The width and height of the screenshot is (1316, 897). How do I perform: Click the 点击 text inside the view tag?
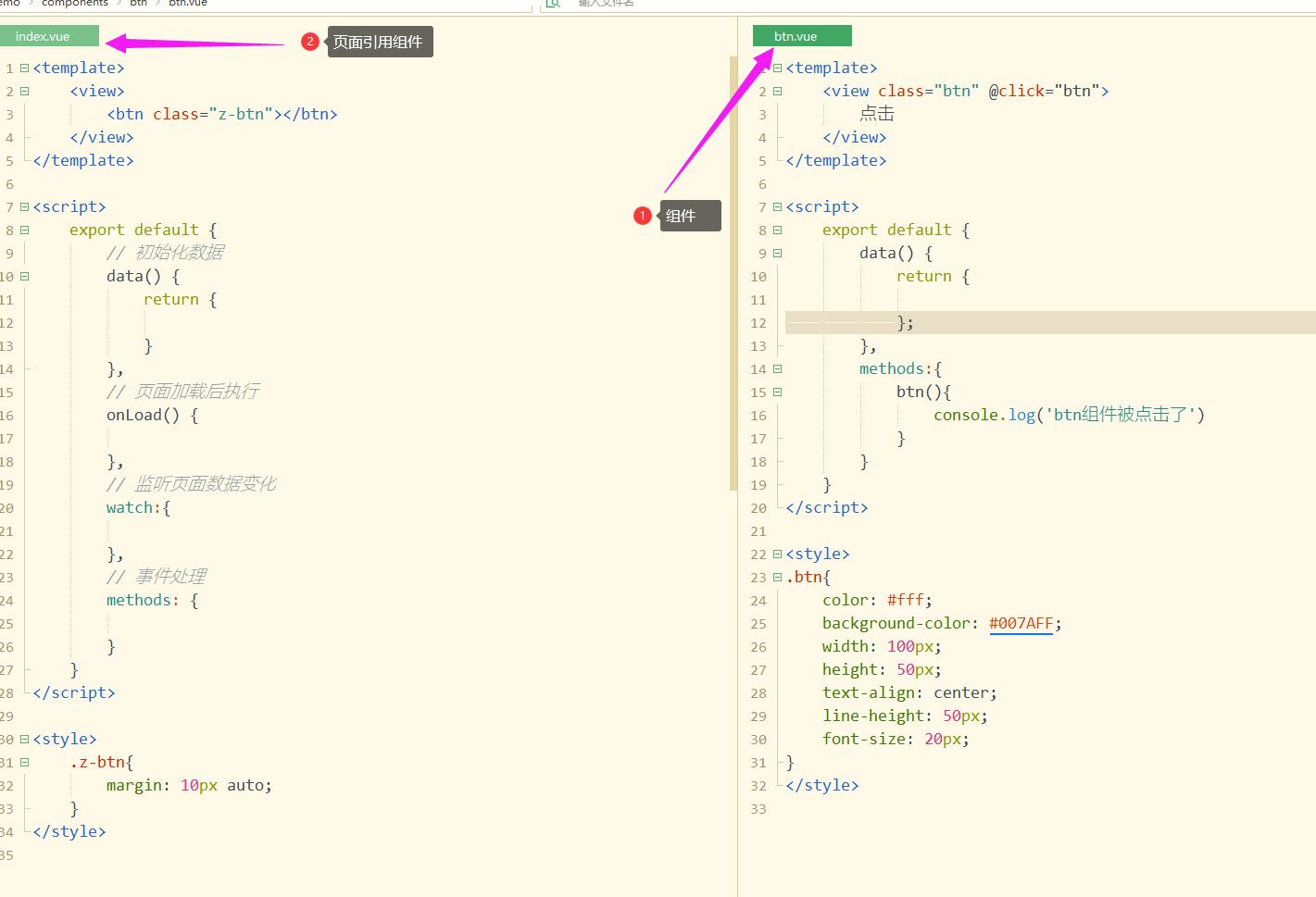coord(877,114)
